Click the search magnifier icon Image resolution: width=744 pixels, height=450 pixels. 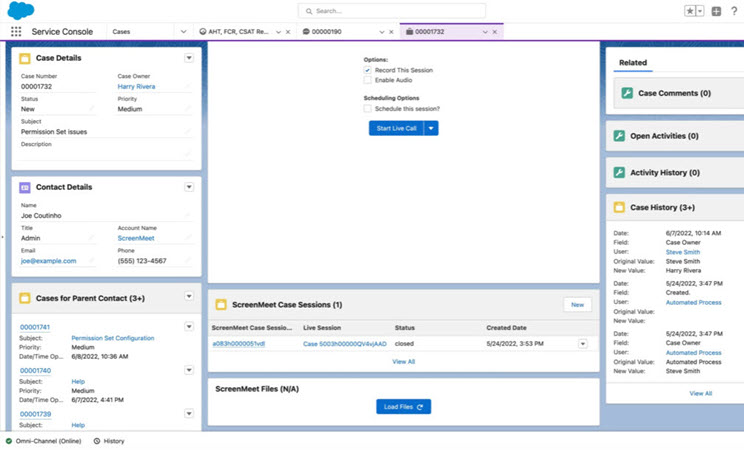point(309,11)
